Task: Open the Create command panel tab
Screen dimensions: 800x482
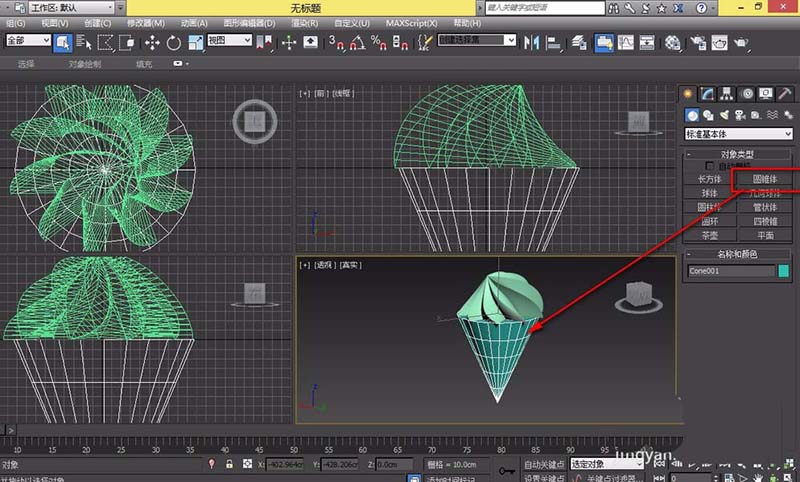Action: tap(688, 94)
